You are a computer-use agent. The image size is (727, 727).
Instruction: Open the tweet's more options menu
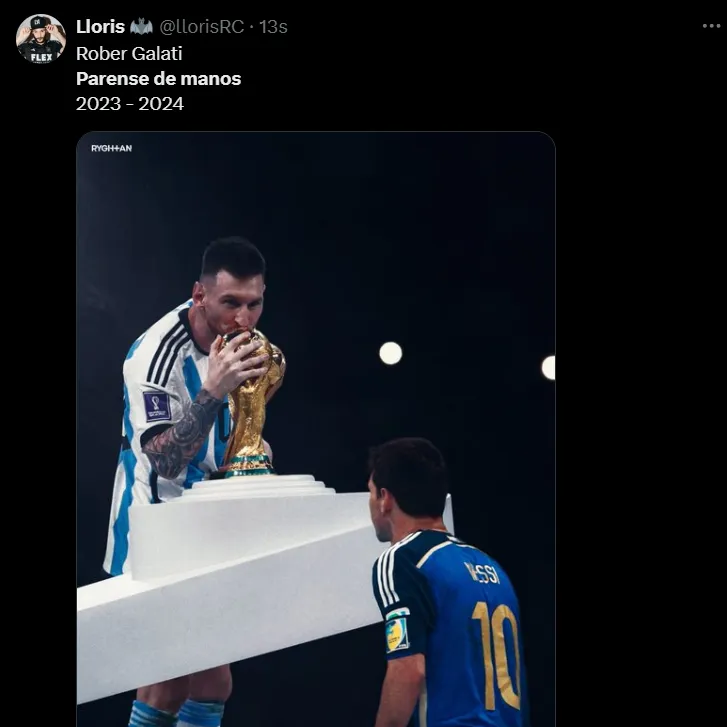pyautogui.click(x=710, y=27)
